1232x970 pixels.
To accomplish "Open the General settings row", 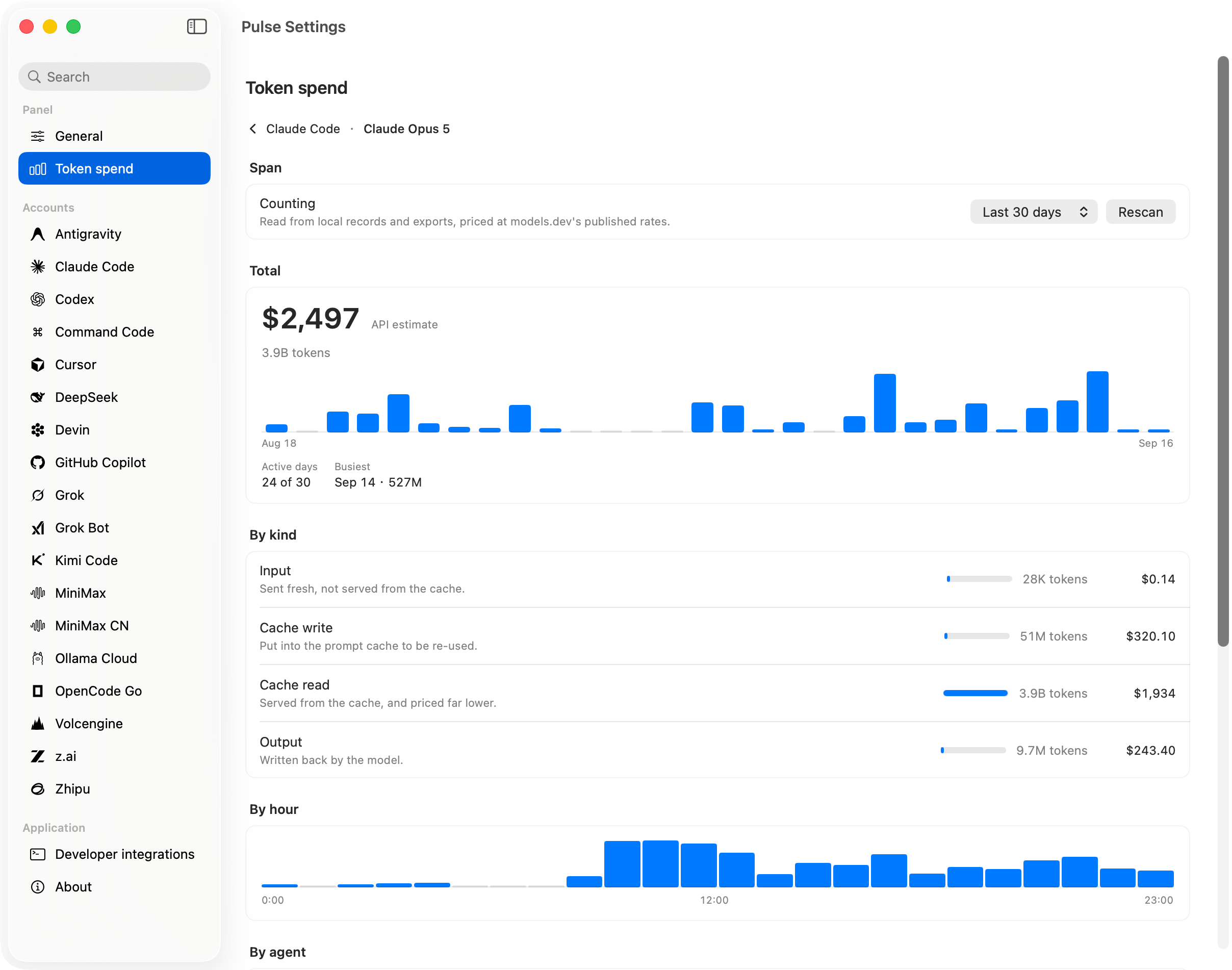I will coord(114,136).
